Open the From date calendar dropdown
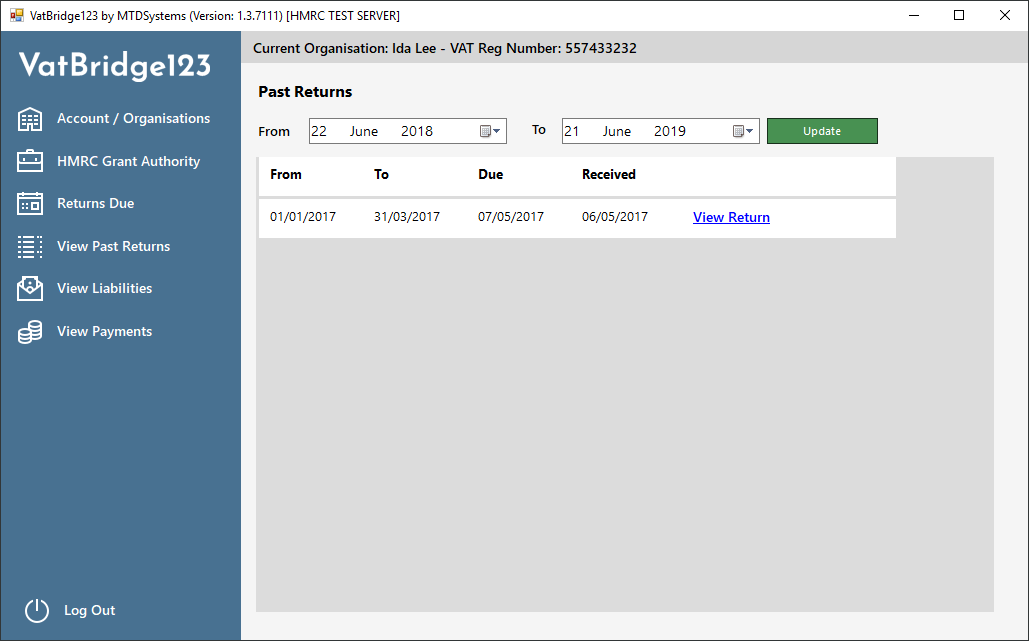The image size is (1029, 641). click(x=490, y=131)
